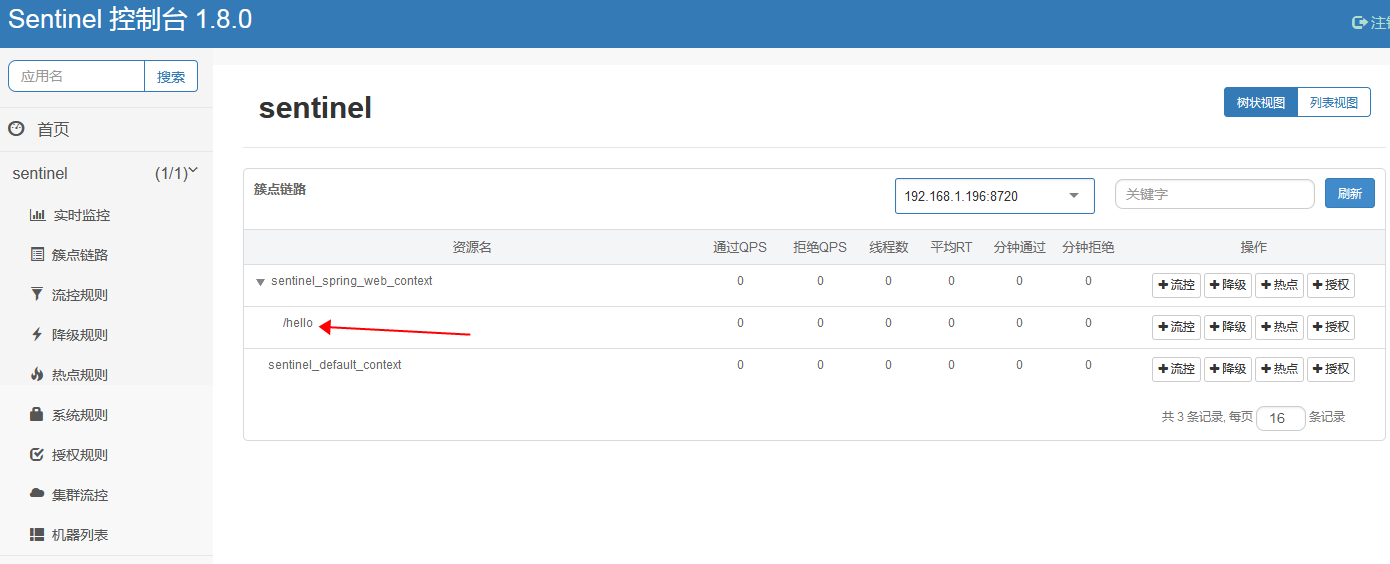Add 流控 rule for sentinel_spring_web_context
The image size is (1390, 564).
click(x=1176, y=285)
